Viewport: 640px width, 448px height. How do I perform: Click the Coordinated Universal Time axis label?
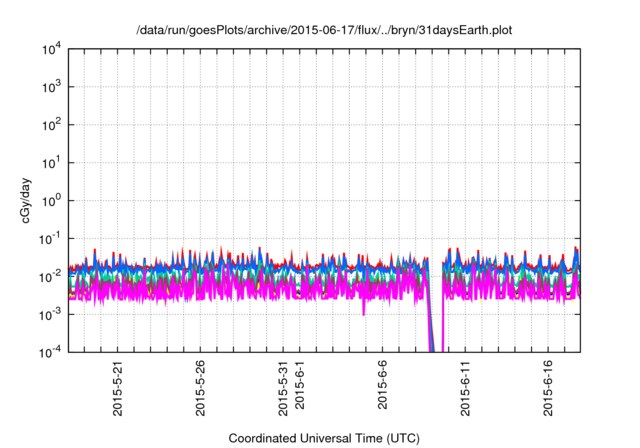click(323, 438)
